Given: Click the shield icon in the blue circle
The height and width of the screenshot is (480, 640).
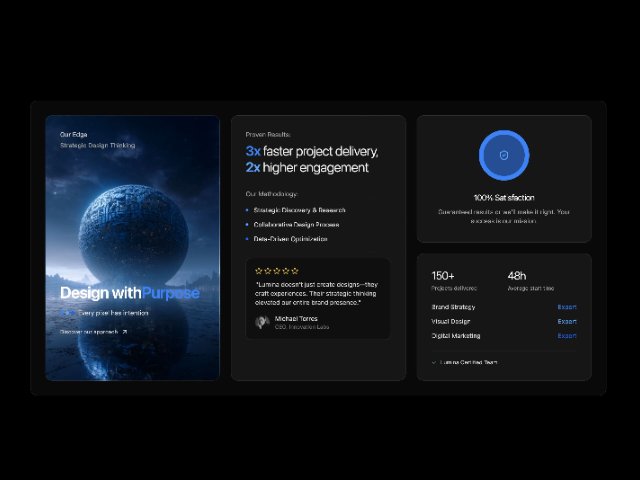Looking at the screenshot, I should click(x=504, y=156).
